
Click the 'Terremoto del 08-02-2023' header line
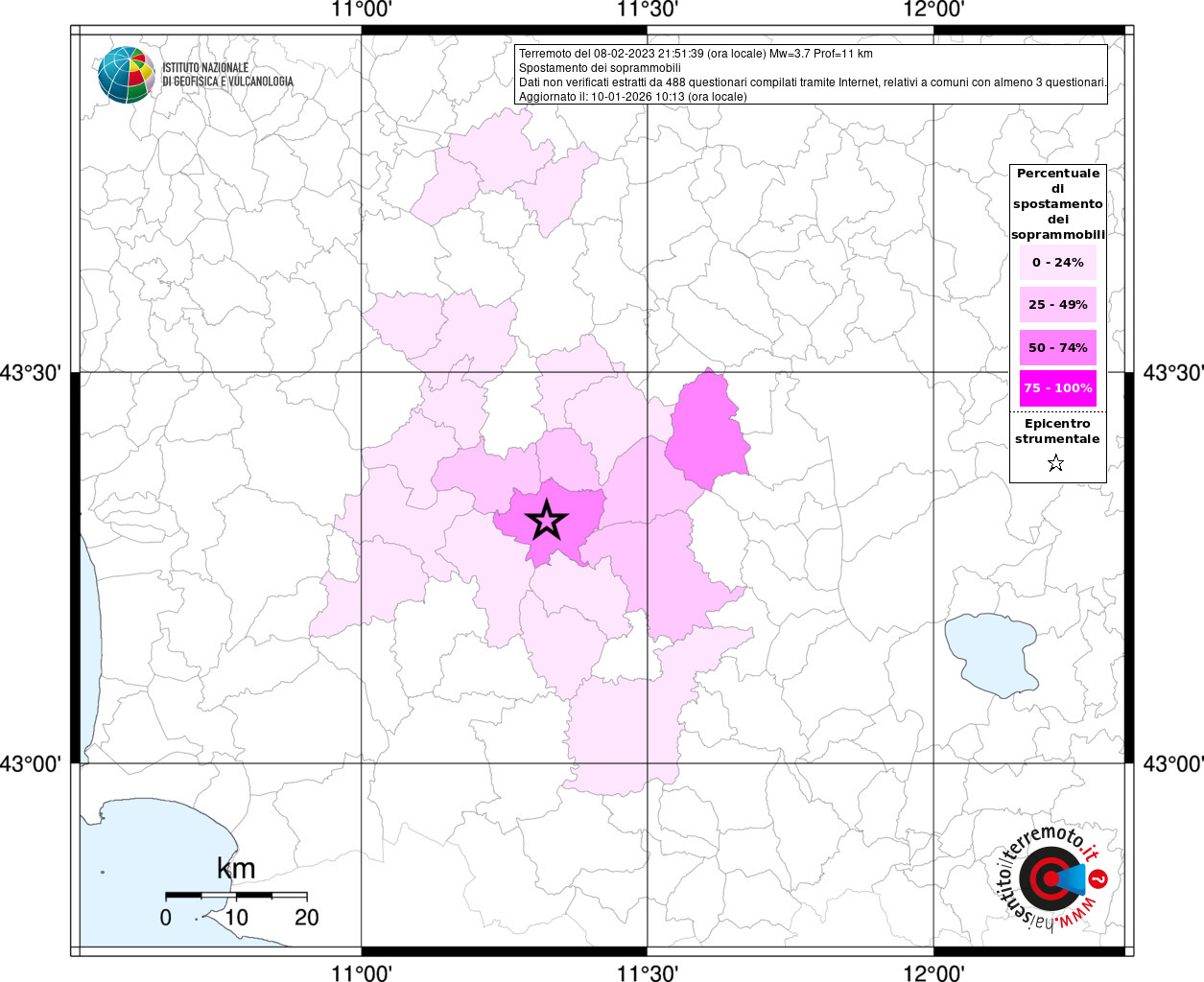pos(696,54)
